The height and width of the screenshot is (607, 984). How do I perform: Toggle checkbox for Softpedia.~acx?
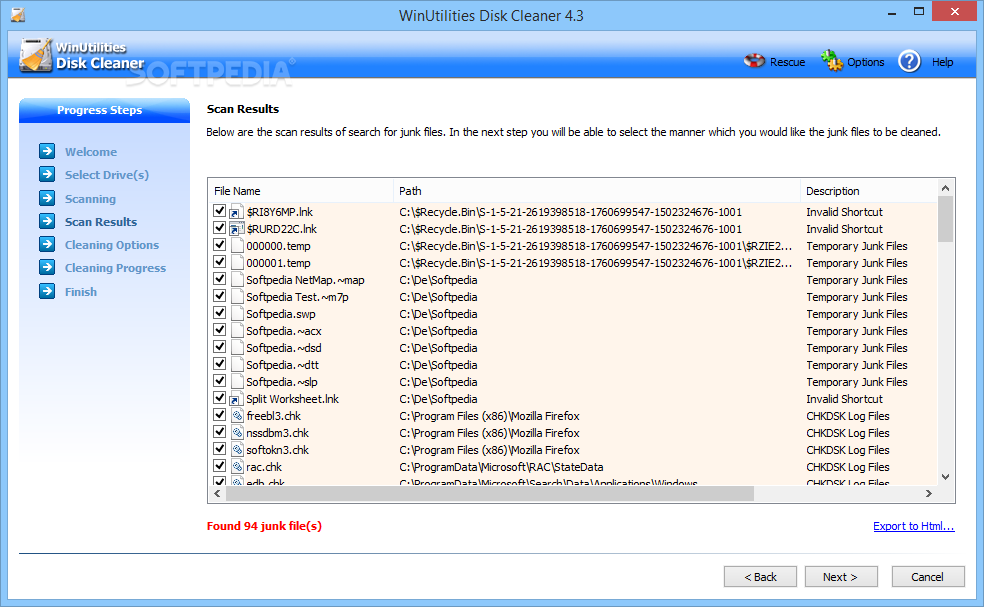(x=219, y=330)
